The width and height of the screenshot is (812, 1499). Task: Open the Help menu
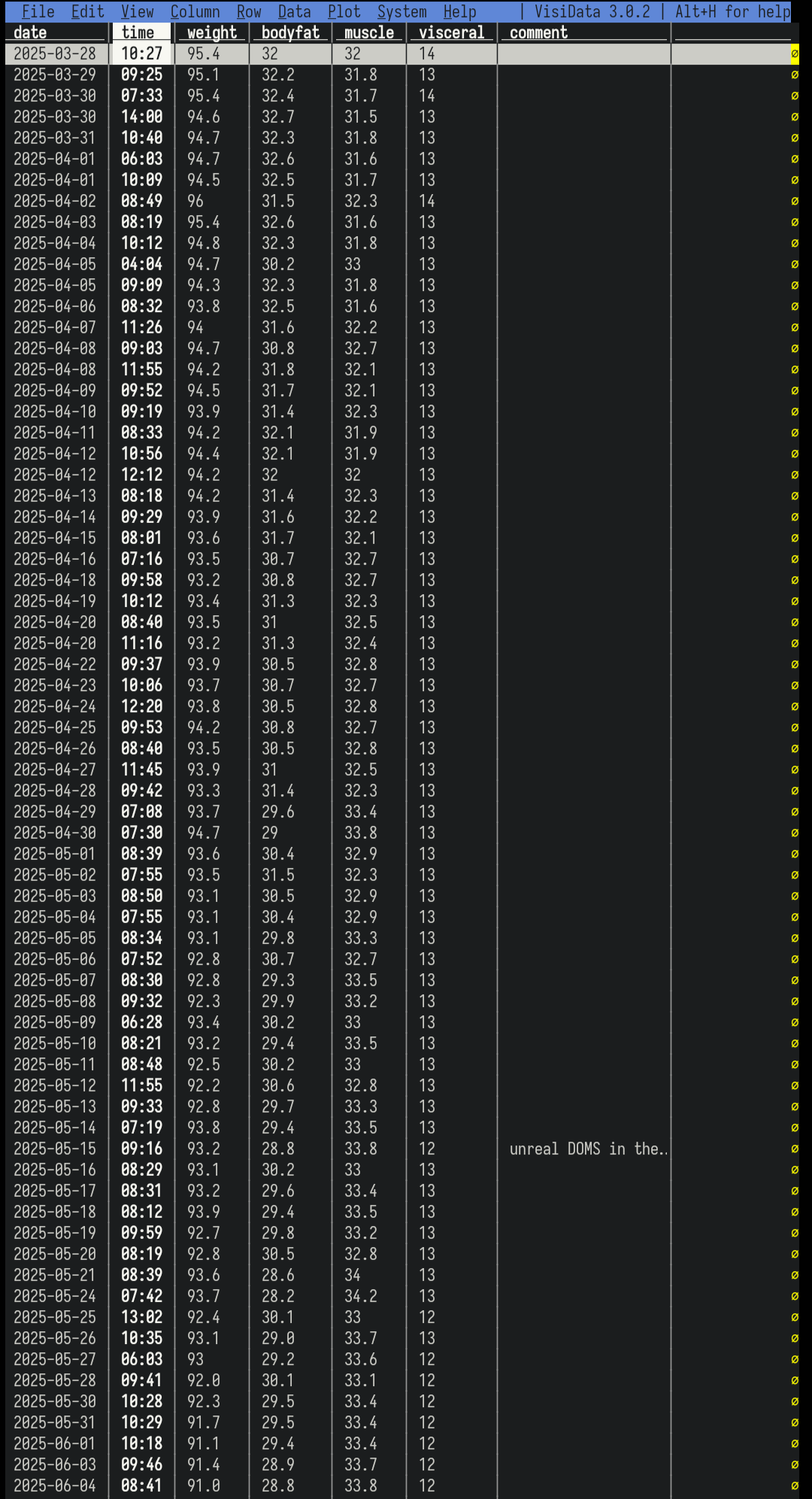pos(459,11)
